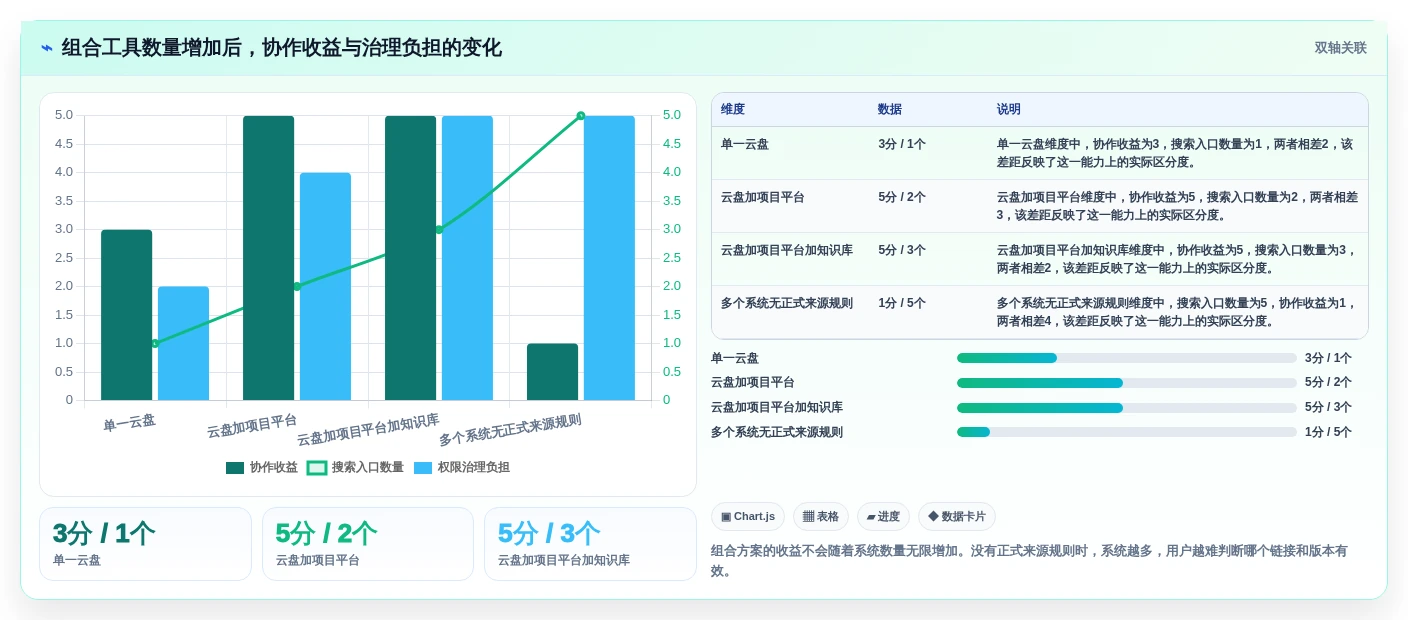Click the line point above 单一云盘
1408x620 pixels.
(155, 343)
